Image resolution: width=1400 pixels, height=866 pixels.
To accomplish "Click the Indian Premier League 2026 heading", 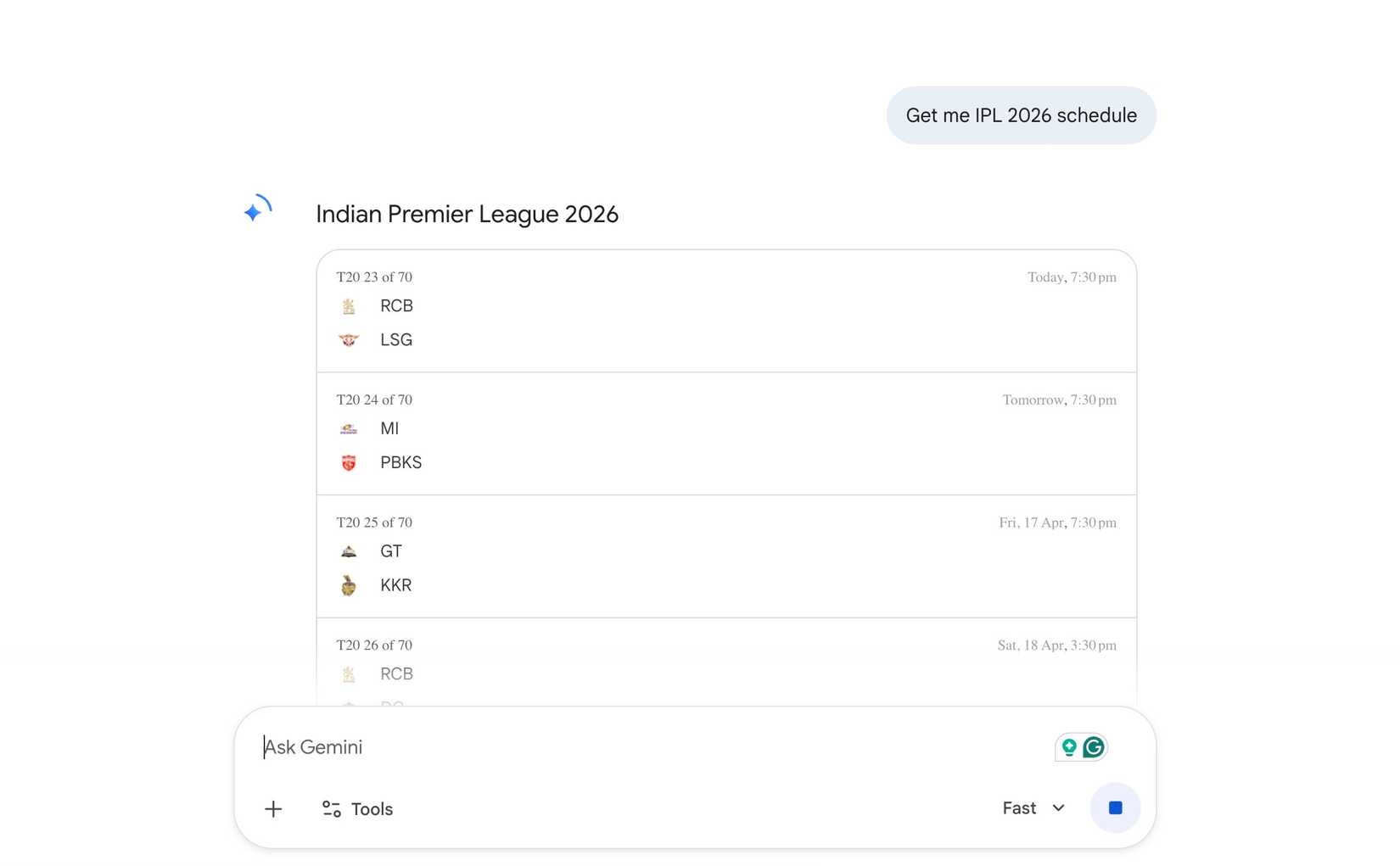I will [x=467, y=215].
